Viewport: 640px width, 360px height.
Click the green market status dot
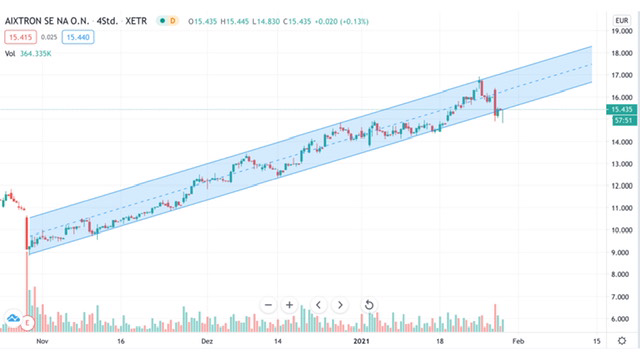tap(162, 21)
